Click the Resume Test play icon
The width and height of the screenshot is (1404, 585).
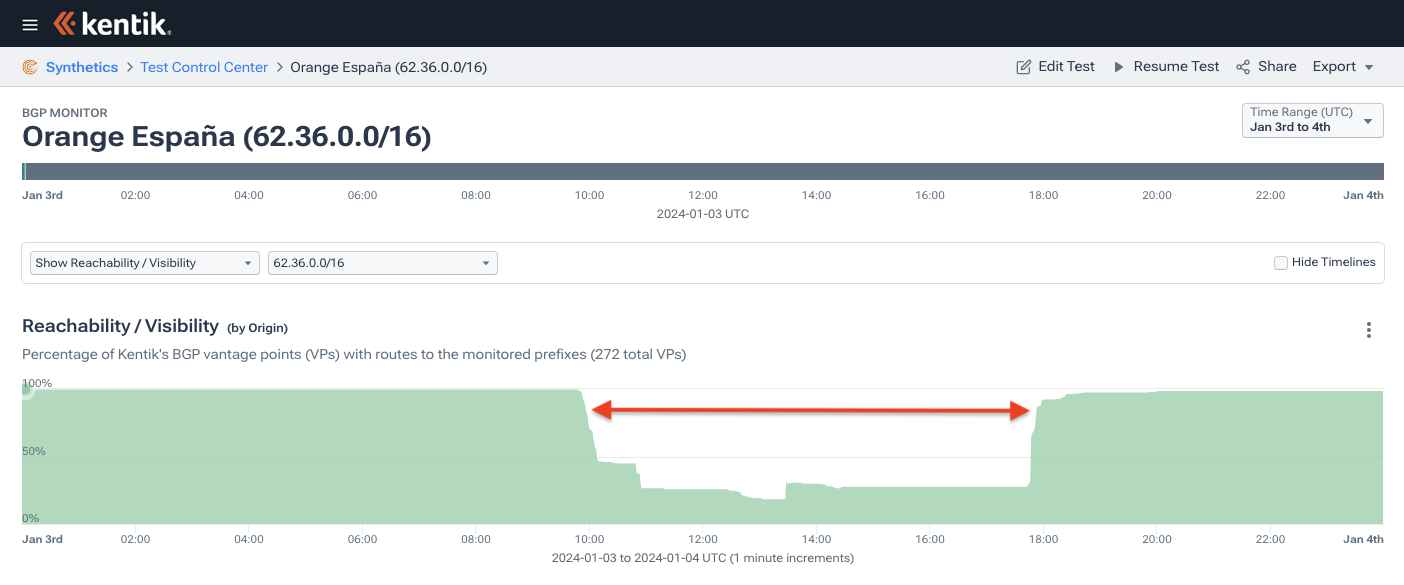point(1119,67)
